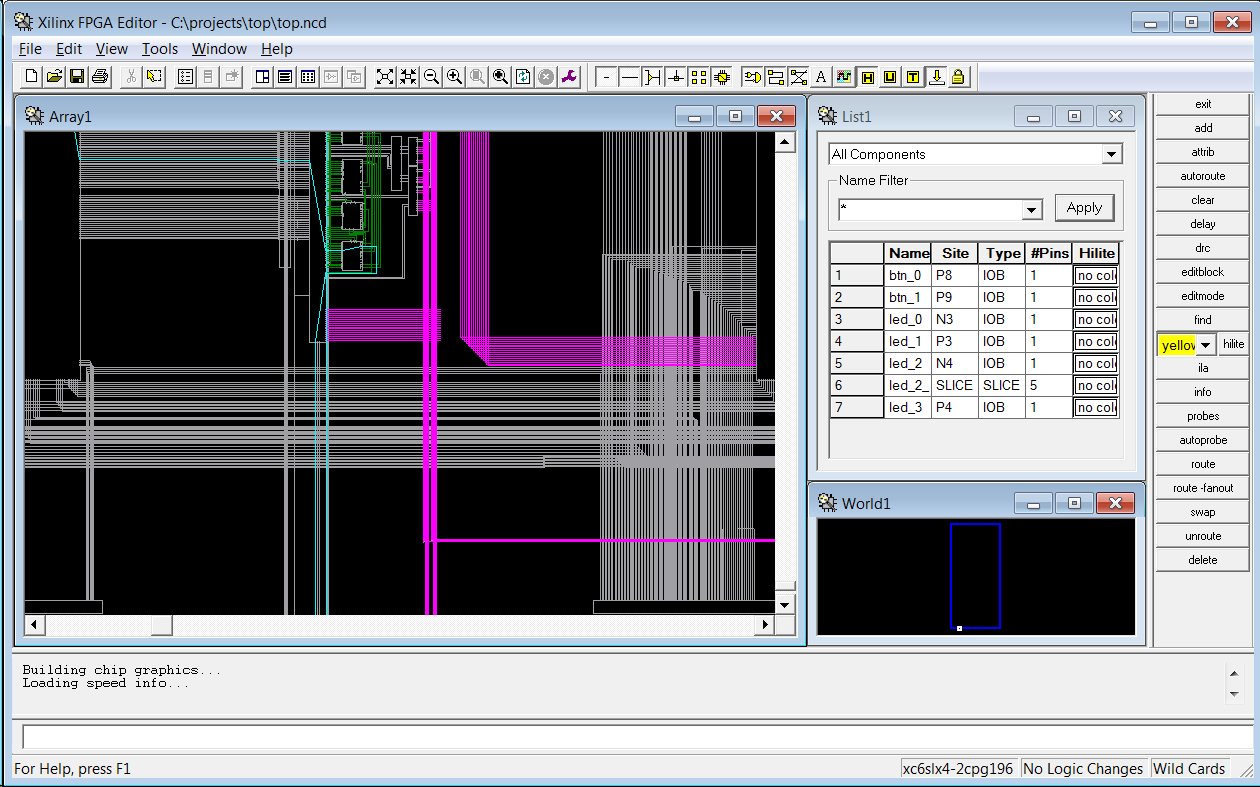Click the purple wrench icon
Screen dimensions: 1260x787
(569, 76)
